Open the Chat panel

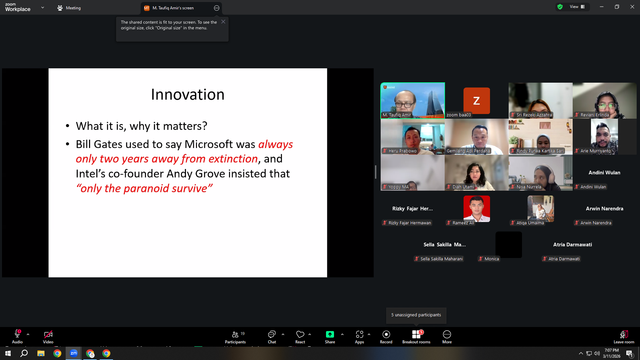point(272,336)
